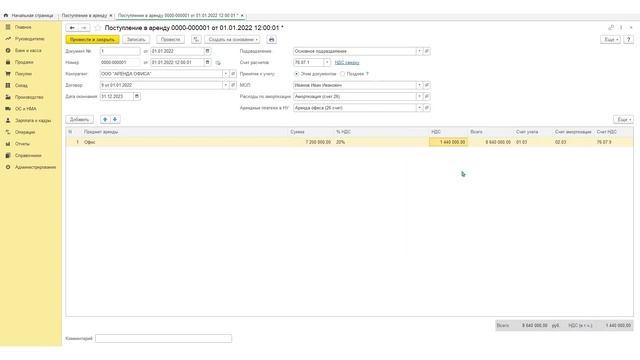Add document to favorites with the star
Image resolution: width=640 pixels, height=360 pixels.
click(x=98, y=28)
